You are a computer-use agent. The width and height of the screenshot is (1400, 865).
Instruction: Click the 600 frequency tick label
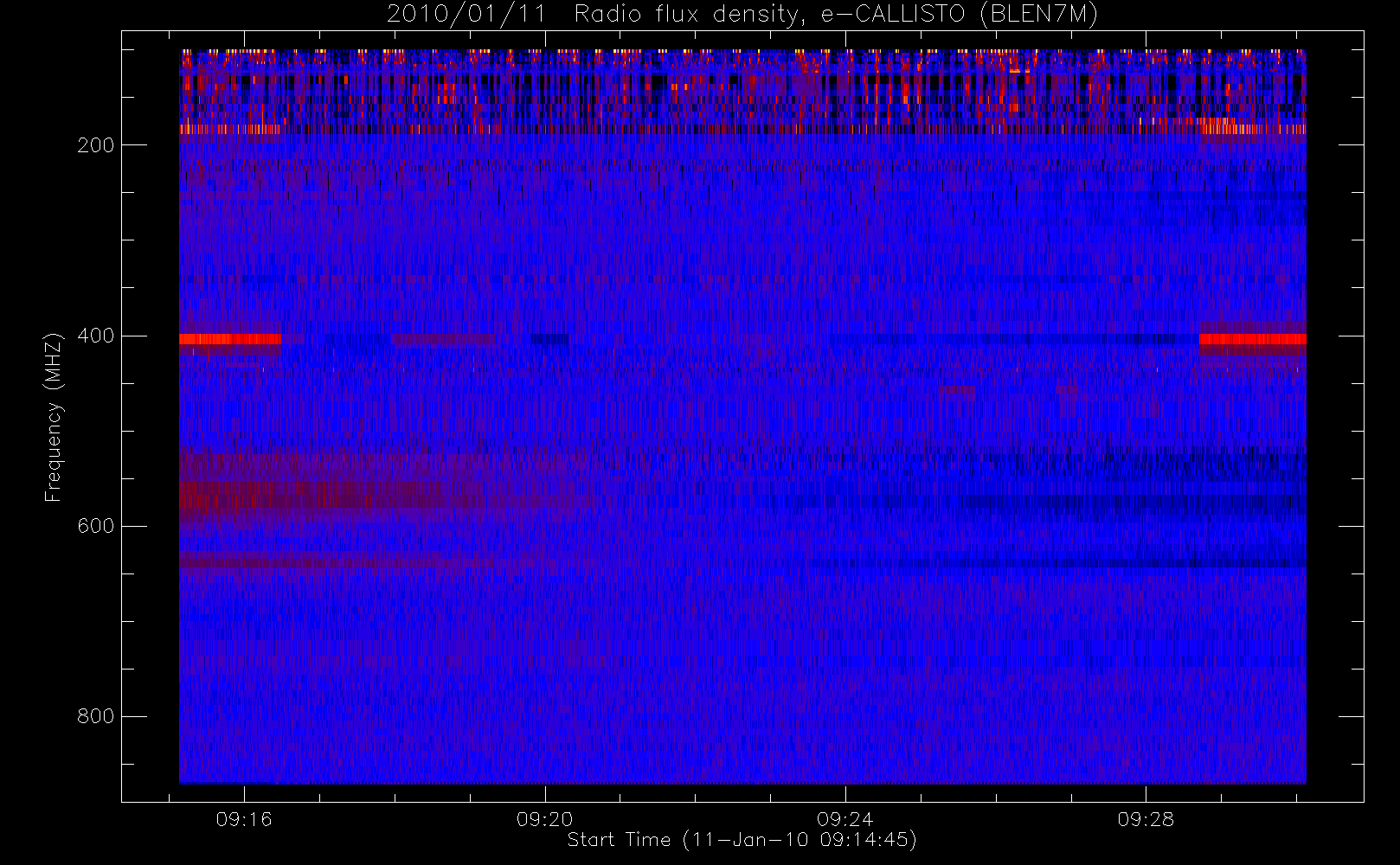[x=95, y=526]
